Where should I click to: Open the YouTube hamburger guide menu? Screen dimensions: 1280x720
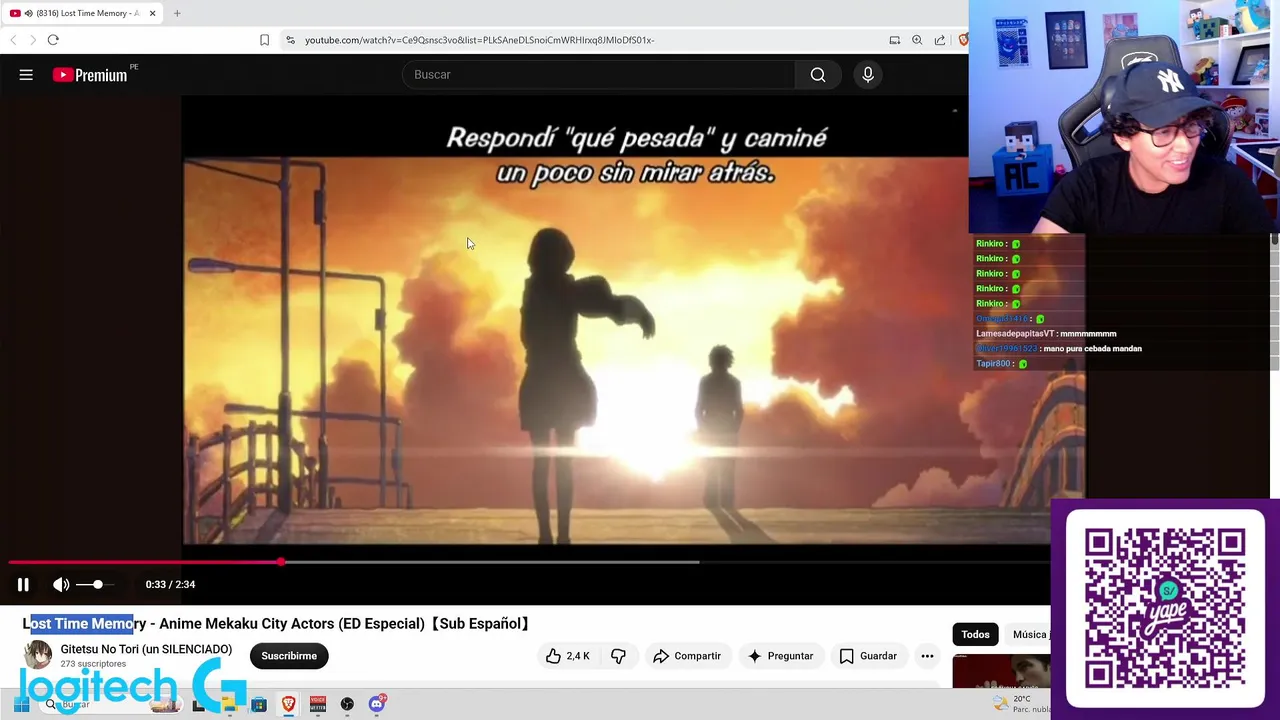coord(26,75)
